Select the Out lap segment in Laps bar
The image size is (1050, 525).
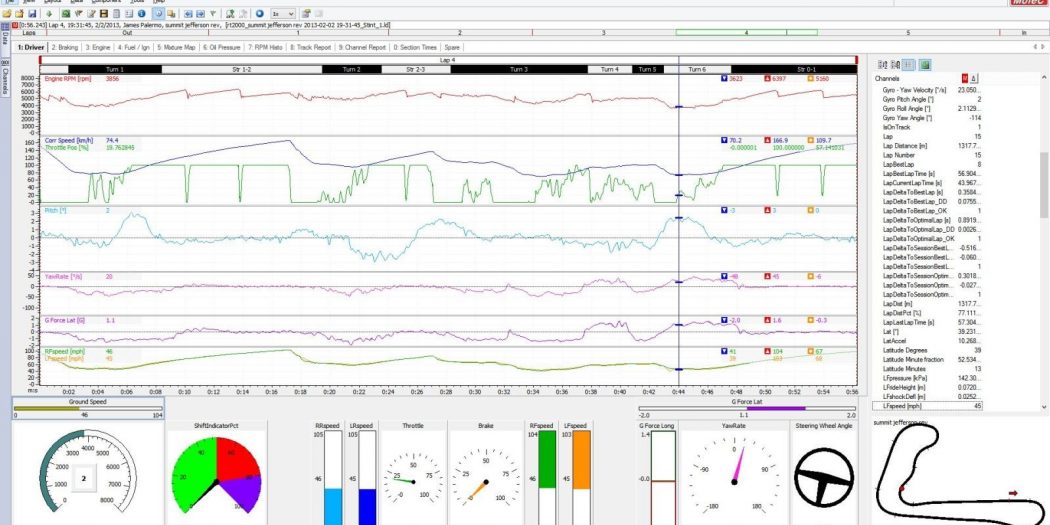(x=127, y=32)
